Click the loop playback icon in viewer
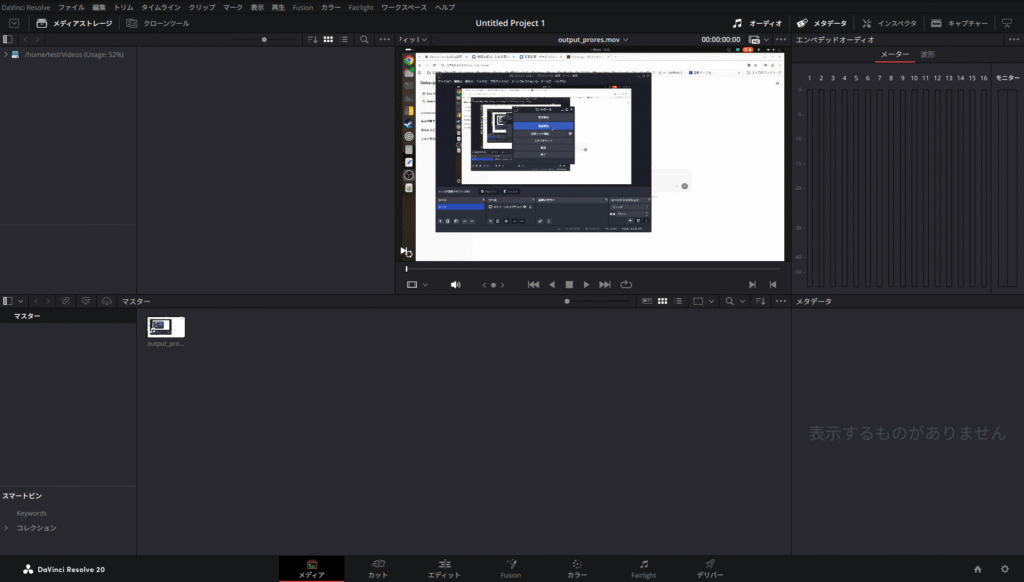This screenshot has height=582, width=1024. [626, 285]
